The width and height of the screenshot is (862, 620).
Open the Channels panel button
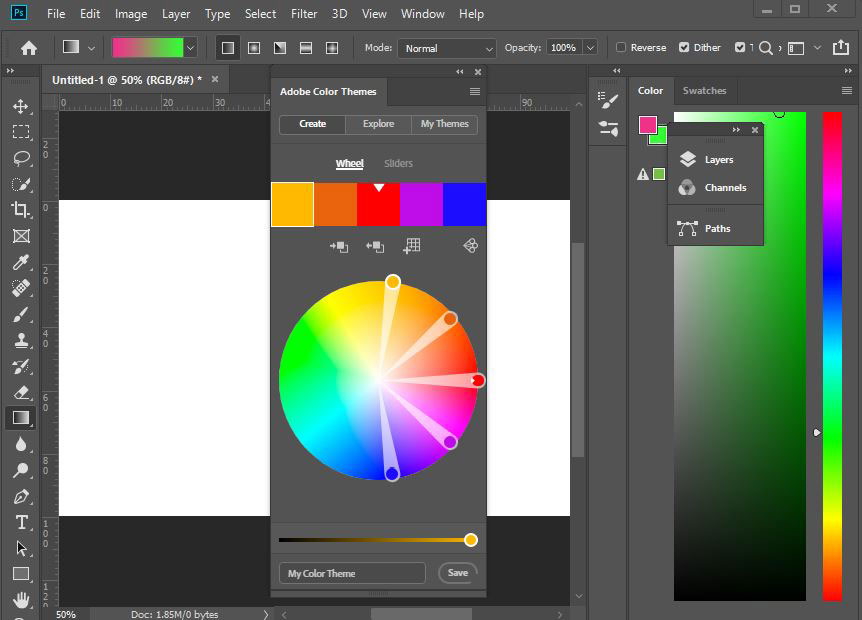[x=715, y=187]
